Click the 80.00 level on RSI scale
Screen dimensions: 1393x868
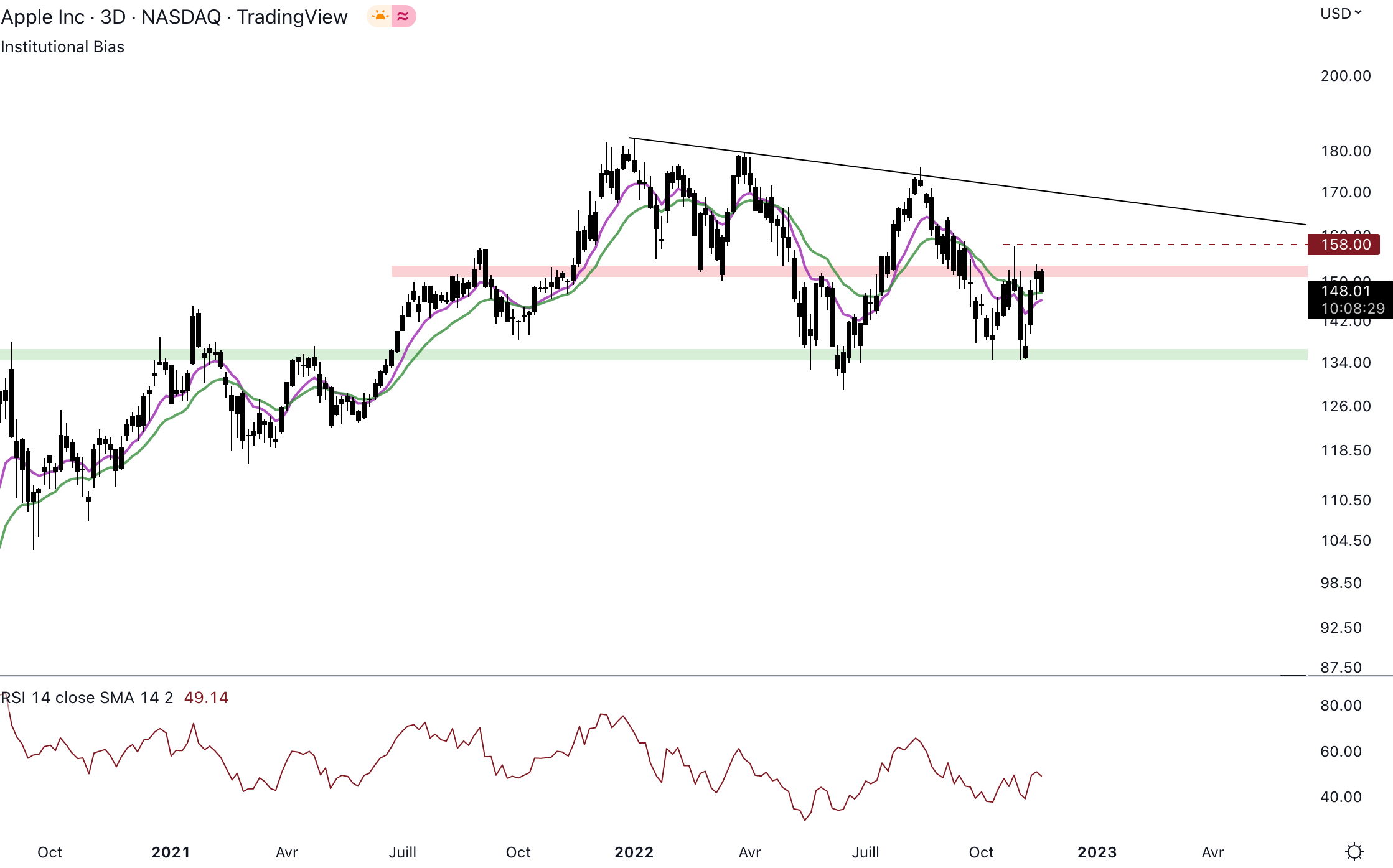coord(1341,706)
